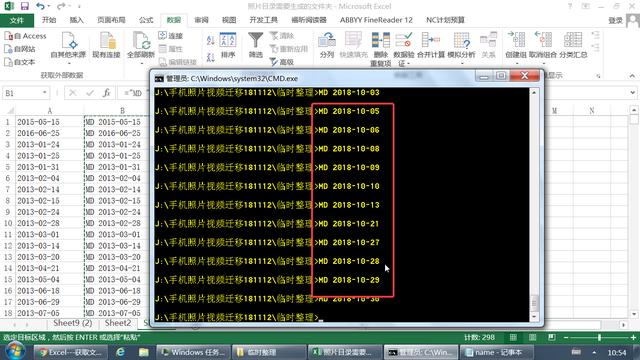The image size is (640, 360).
Task: Click the CMD window scroll up arrow
Action: pyautogui.click(x=534, y=93)
